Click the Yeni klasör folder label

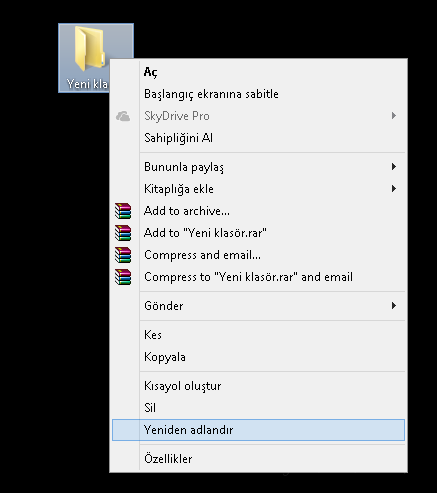pyautogui.click(x=87, y=84)
